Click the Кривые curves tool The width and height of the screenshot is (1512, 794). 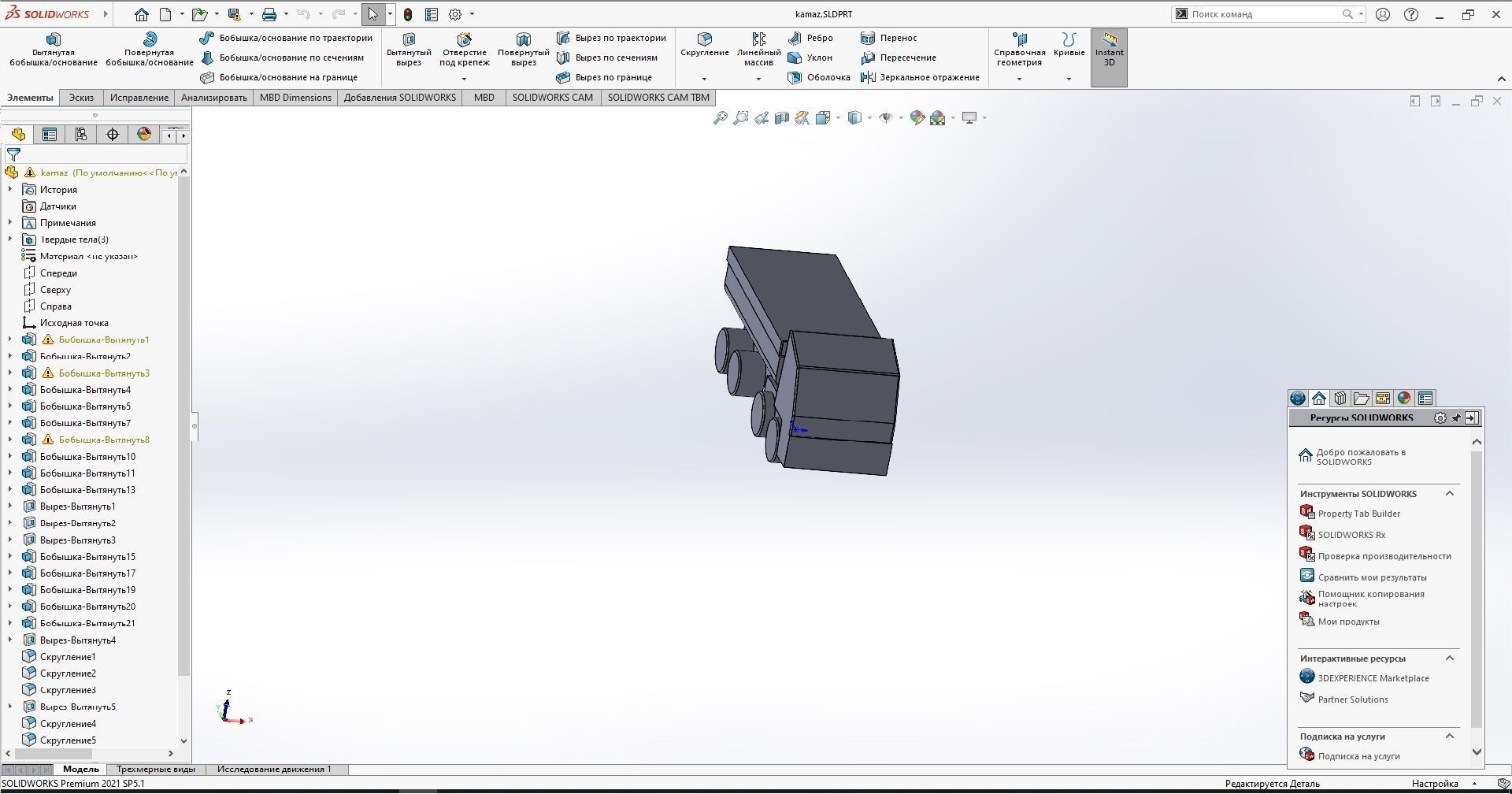coord(1069,46)
